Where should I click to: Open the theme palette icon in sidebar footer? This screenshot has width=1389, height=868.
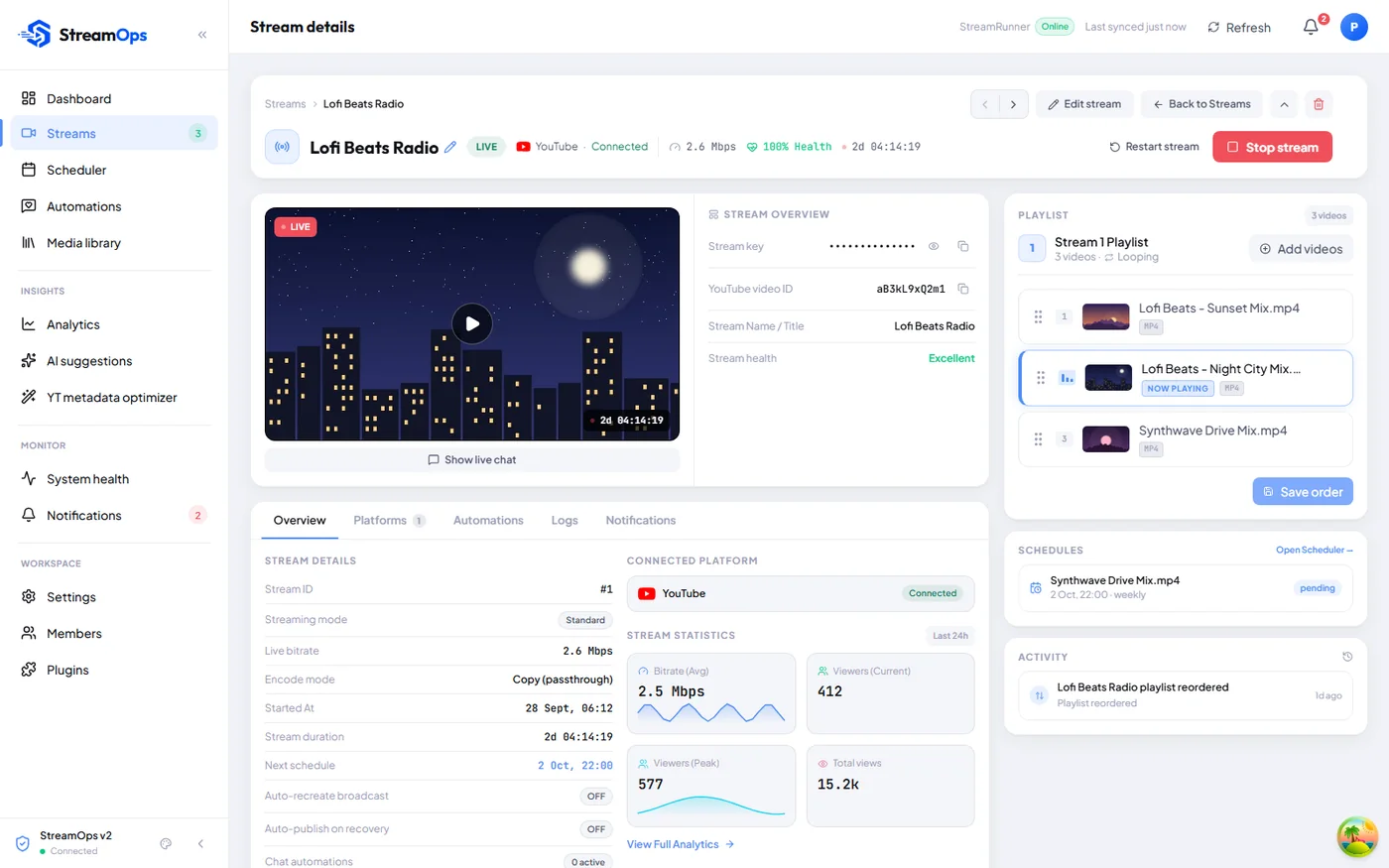click(x=166, y=843)
